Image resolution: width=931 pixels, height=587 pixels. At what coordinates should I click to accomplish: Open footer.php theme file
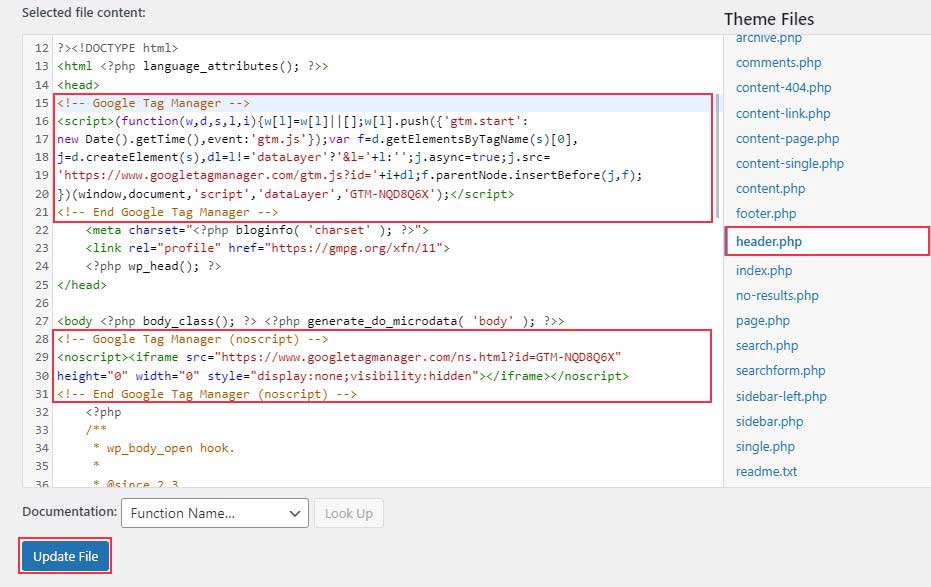coord(766,213)
